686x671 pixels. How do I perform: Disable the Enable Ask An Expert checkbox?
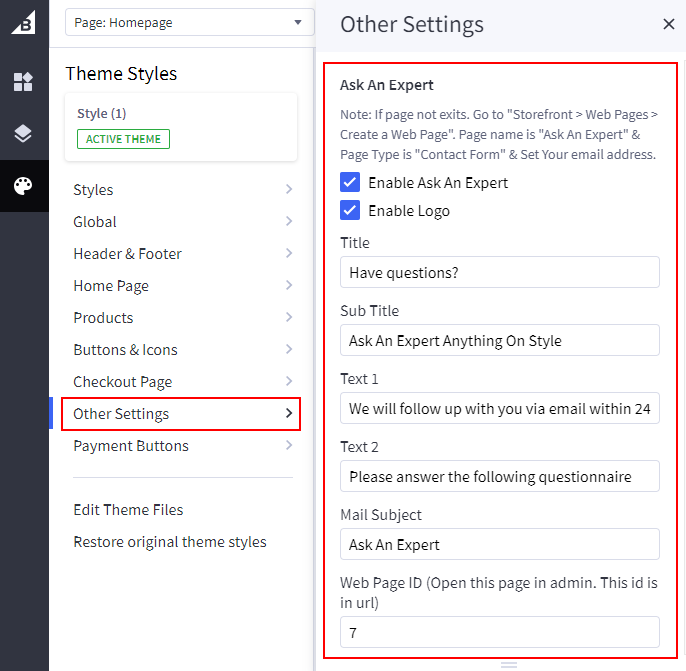click(x=350, y=183)
